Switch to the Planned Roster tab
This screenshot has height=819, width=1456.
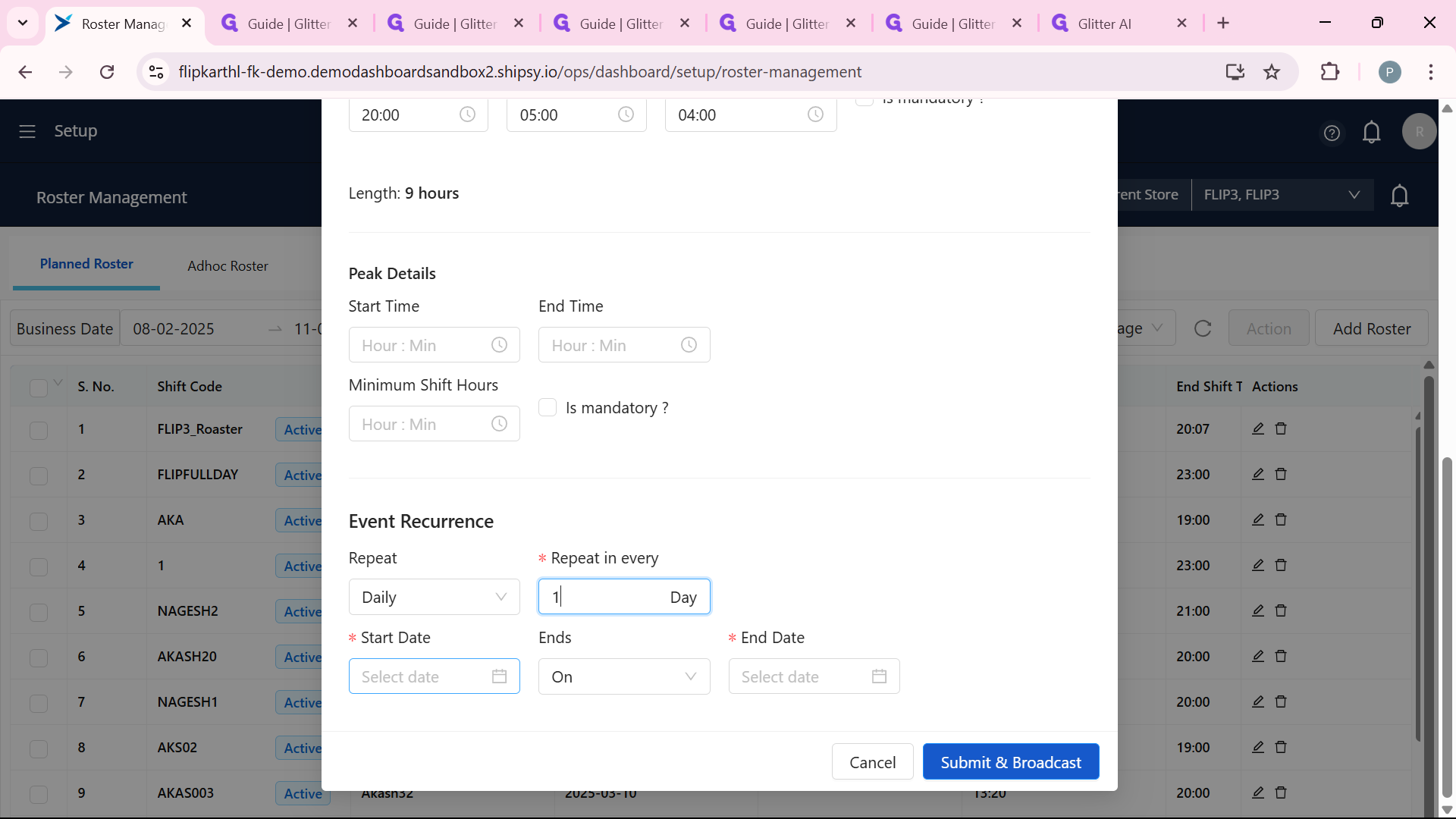pyautogui.click(x=86, y=264)
